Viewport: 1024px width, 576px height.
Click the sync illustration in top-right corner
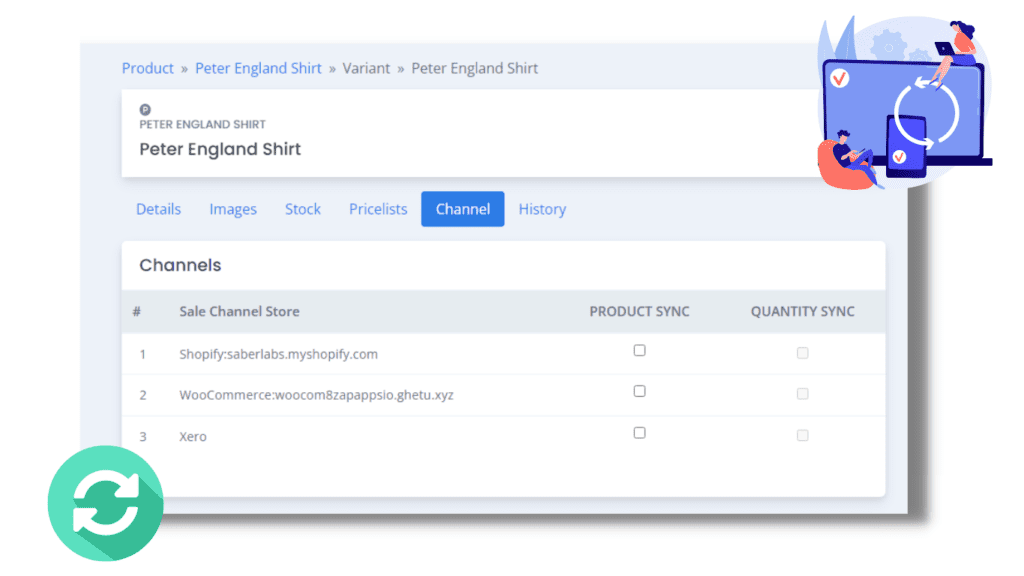[904, 103]
